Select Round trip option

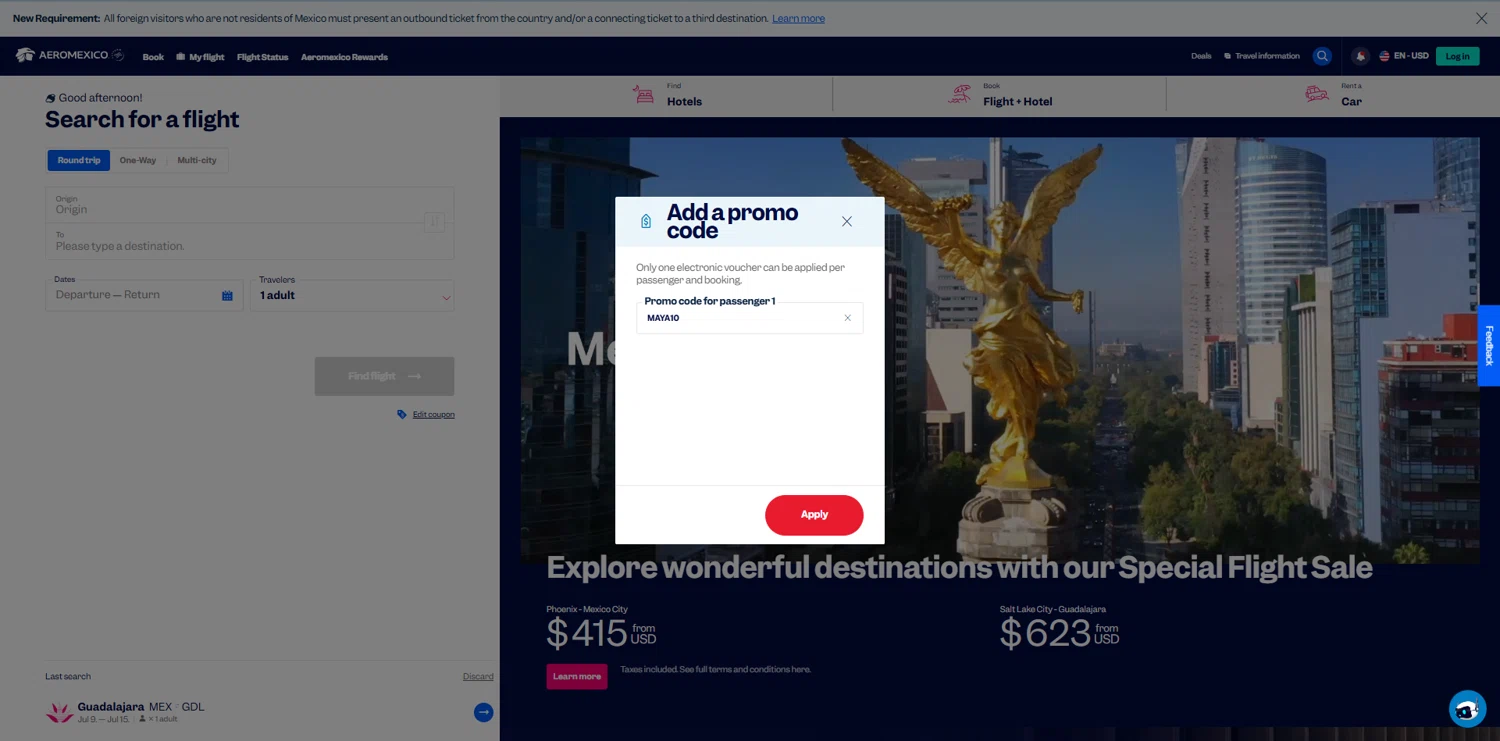79,160
